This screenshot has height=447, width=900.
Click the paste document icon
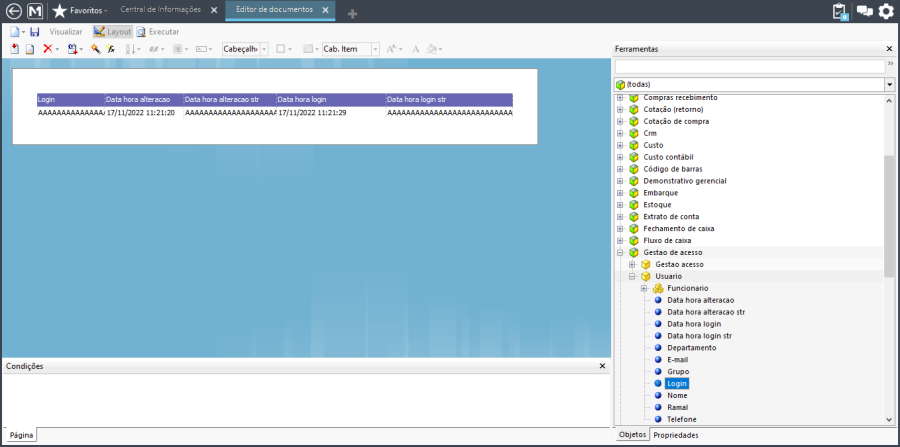[72, 49]
